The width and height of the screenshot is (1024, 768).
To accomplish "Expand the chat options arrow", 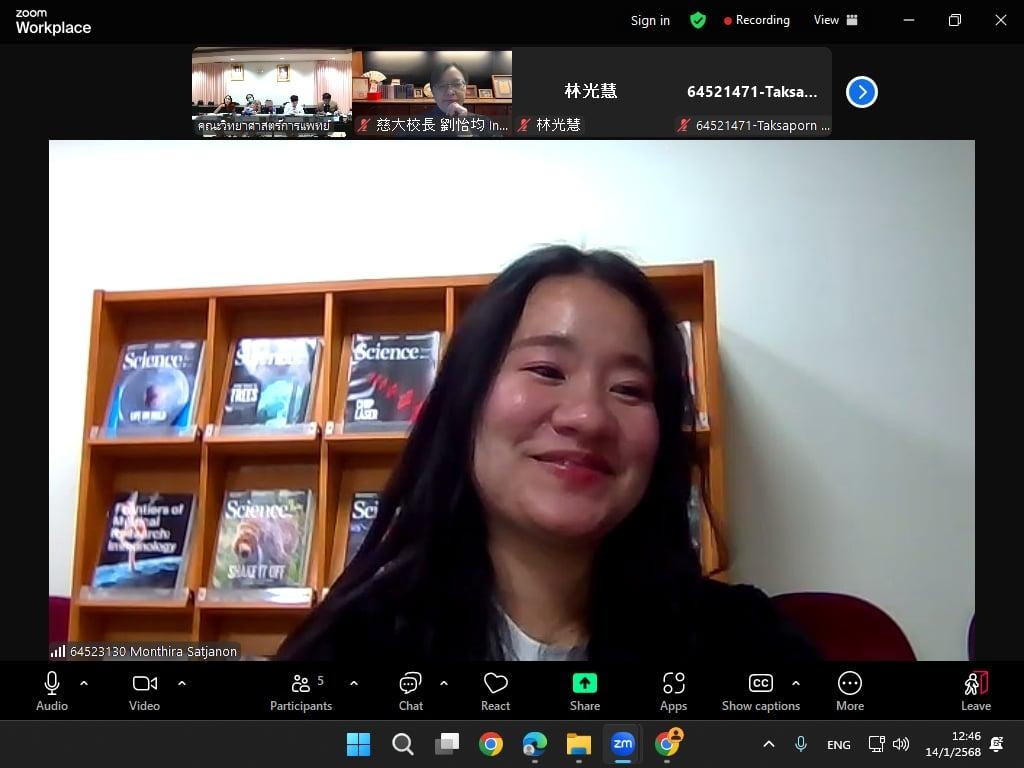I will (444, 684).
